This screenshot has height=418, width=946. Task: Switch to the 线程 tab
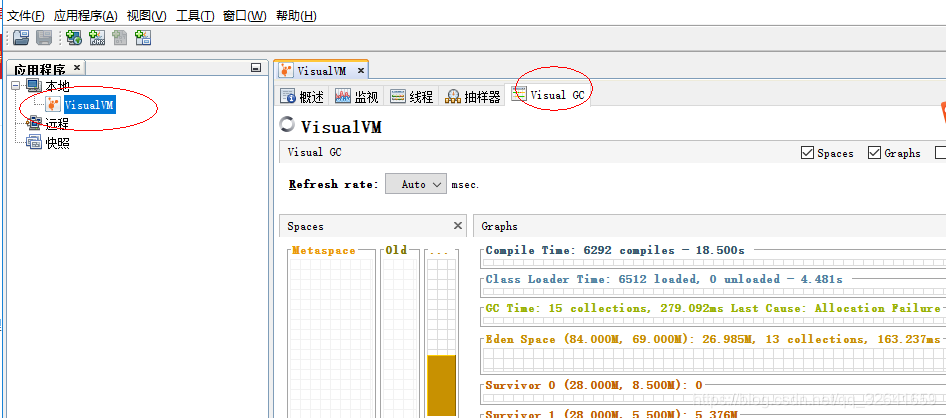pos(411,97)
